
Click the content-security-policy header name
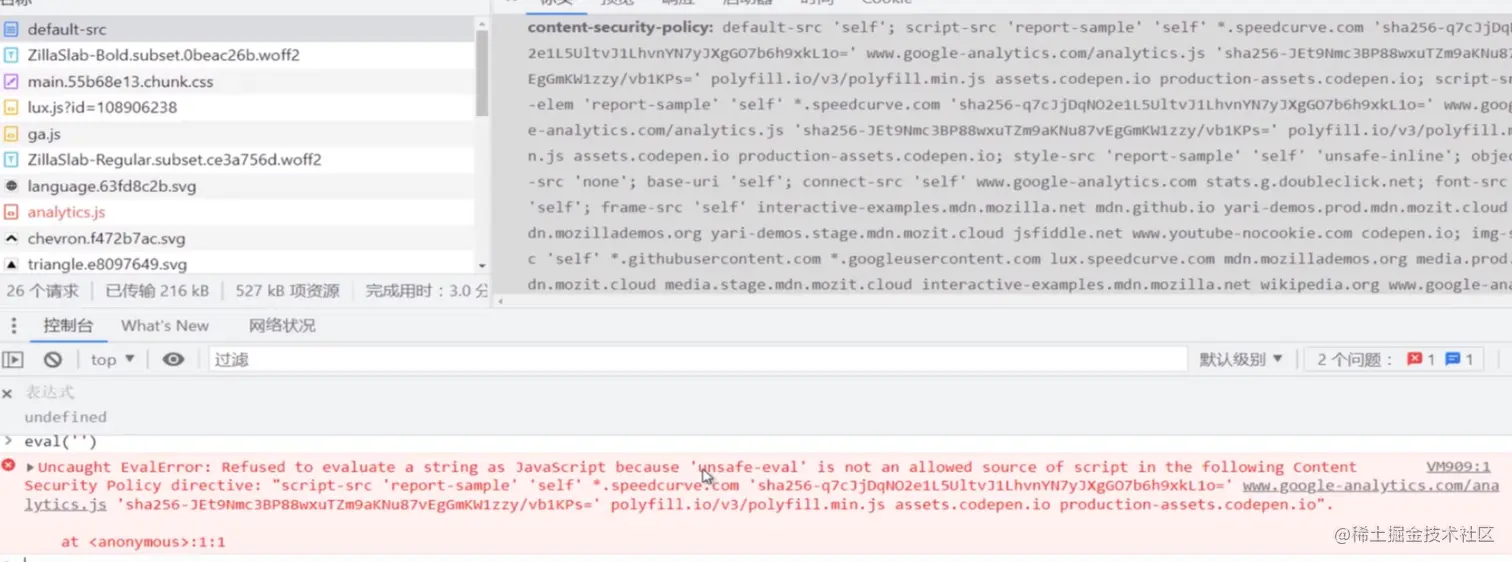621,28
